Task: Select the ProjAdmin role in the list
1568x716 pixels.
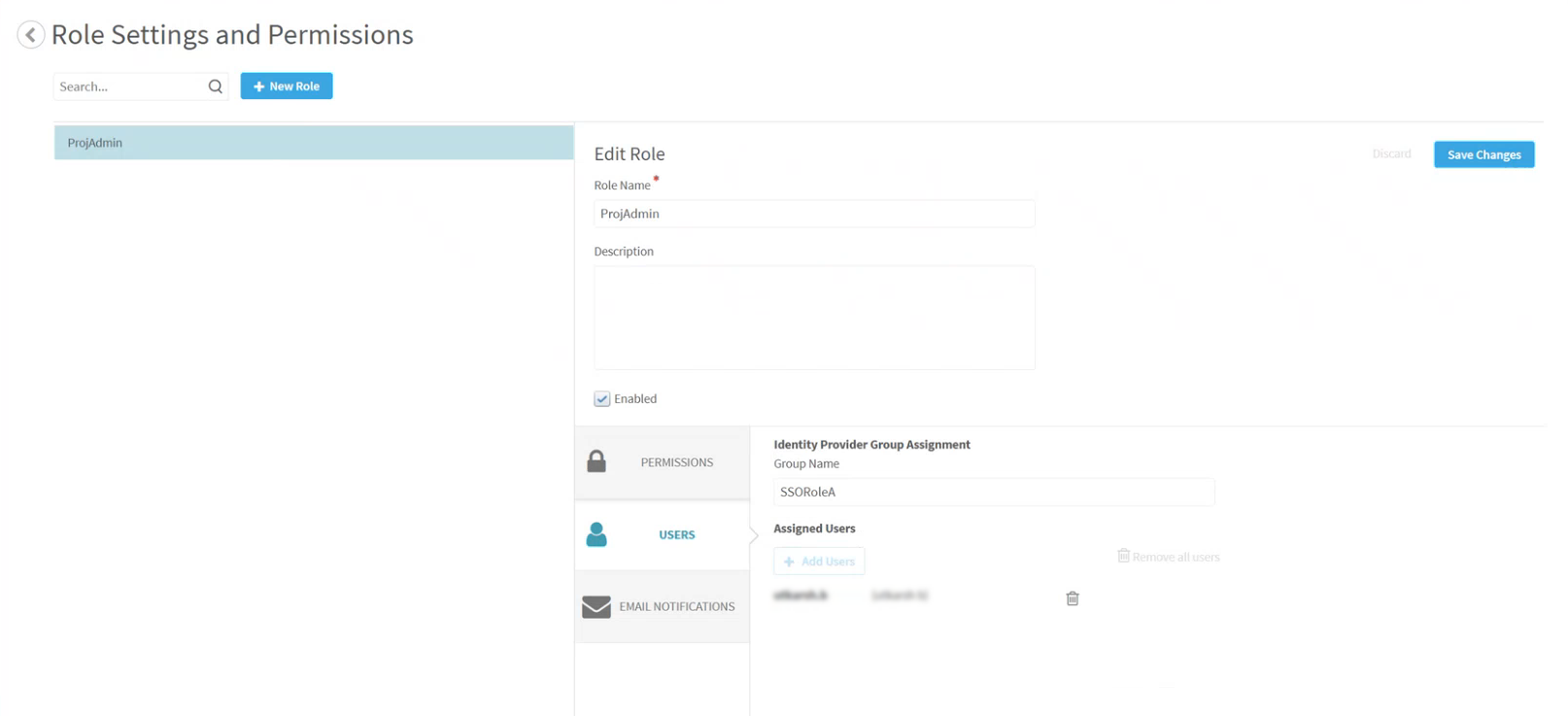Action: coord(313,143)
